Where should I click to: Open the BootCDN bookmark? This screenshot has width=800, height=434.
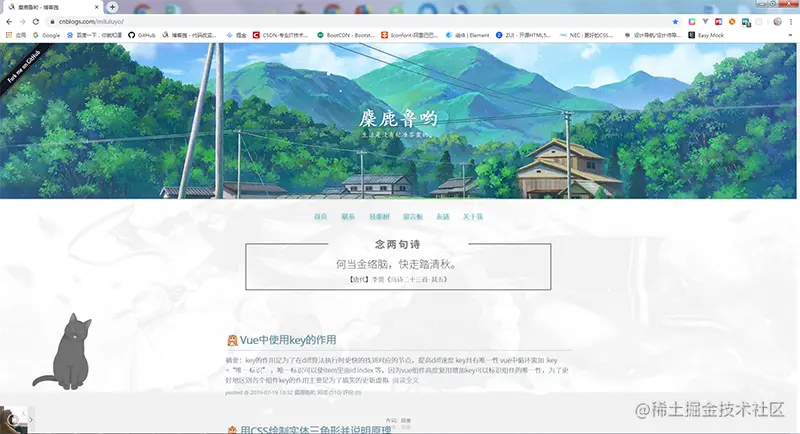[x=346, y=35]
